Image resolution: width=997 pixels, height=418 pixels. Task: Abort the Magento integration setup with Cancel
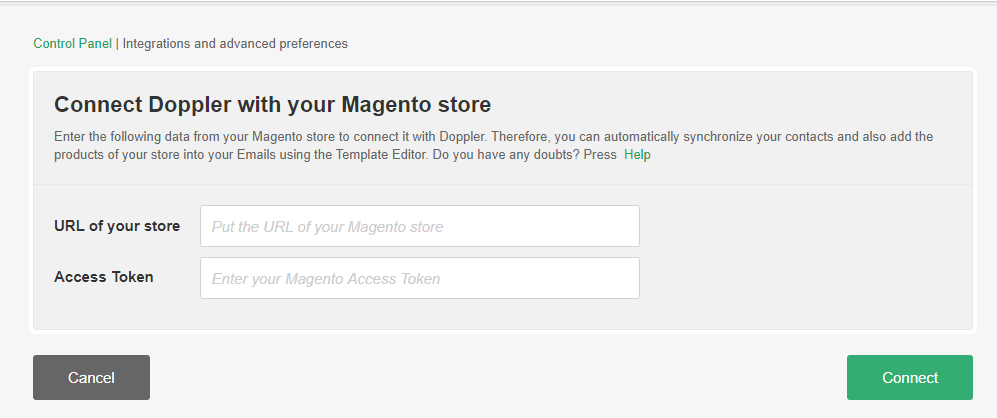tap(92, 377)
